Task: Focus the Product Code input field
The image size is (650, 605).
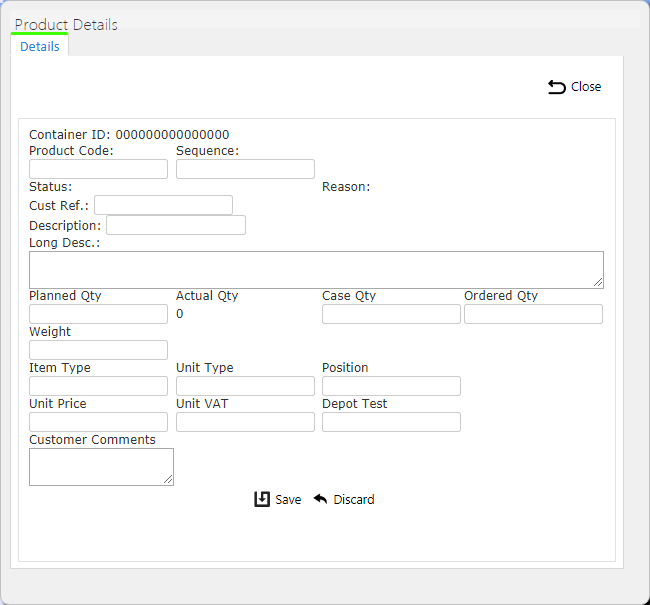Action: click(98, 169)
